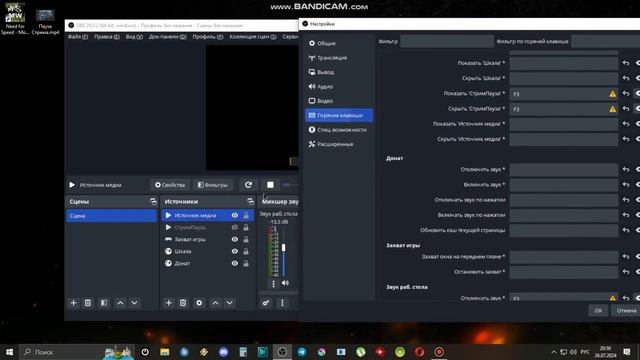Select Сцена in the Сцены list

point(111,216)
